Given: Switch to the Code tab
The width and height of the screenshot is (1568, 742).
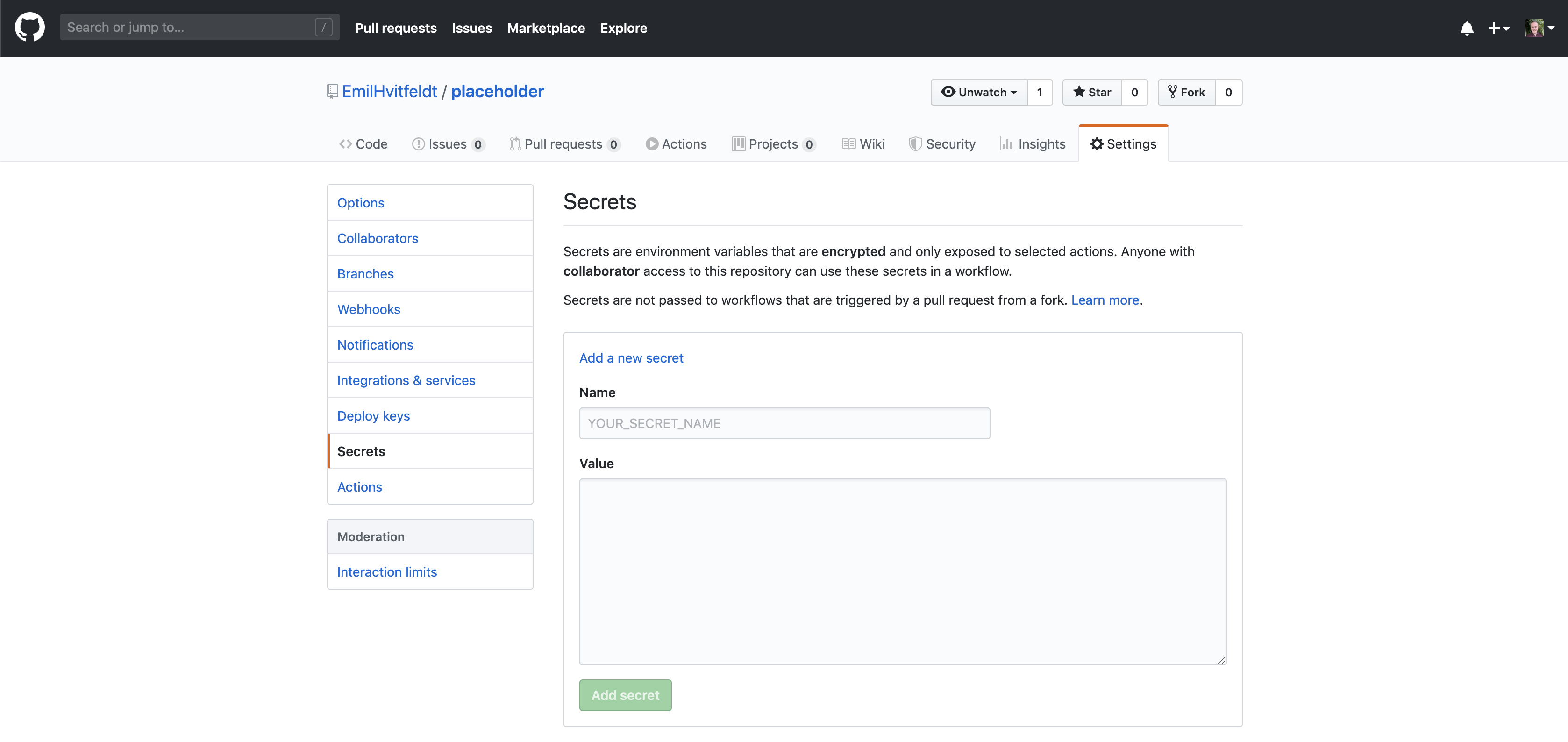Looking at the screenshot, I should point(363,143).
